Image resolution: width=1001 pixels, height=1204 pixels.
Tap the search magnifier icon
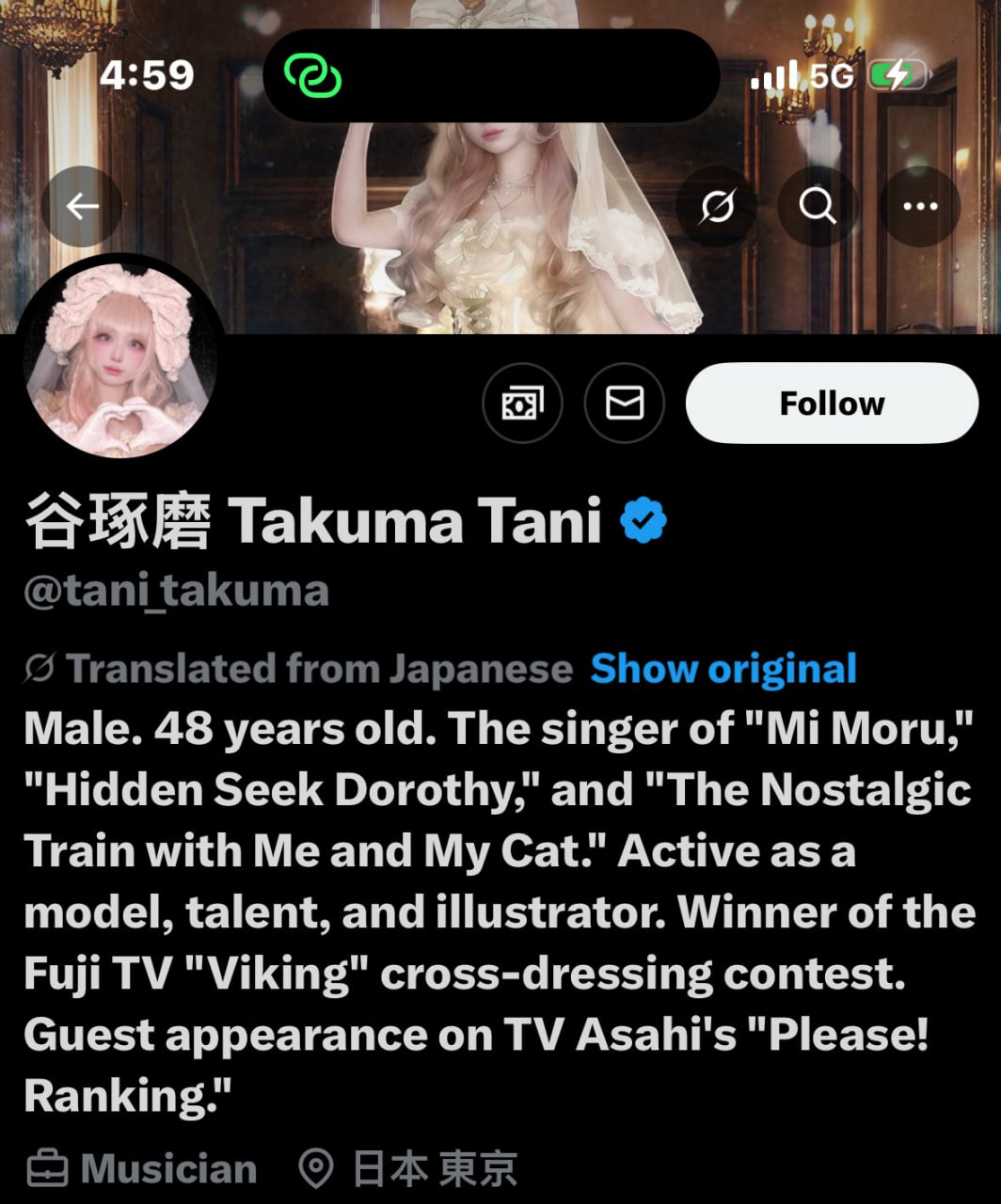pyautogui.click(x=818, y=206)
